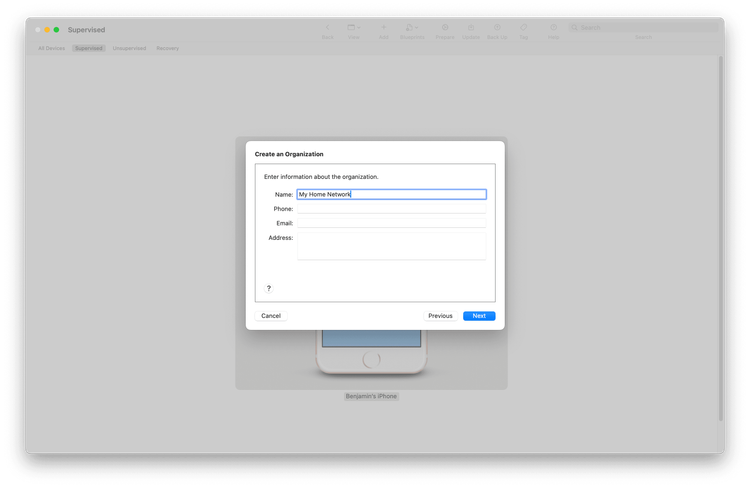
Task: Click the Back toolbar icon
Action: (x=327, y=29)
